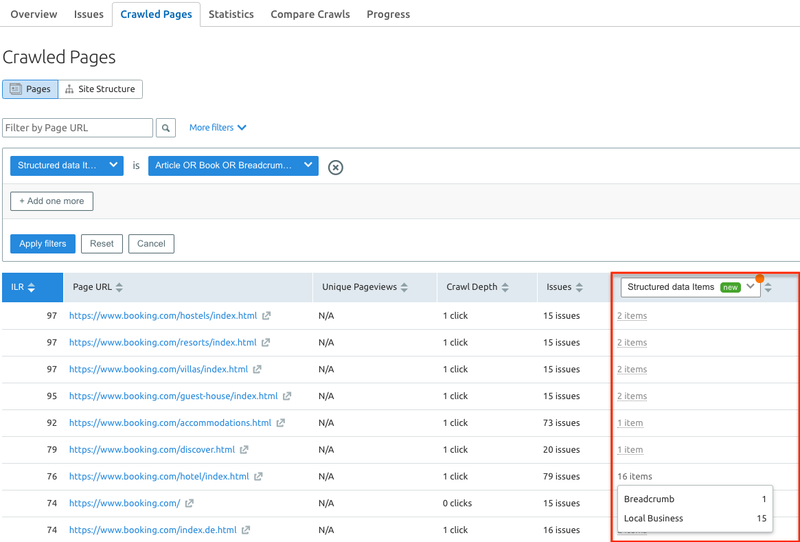Open Article OR Book OR Breadcrum... value dropdown
800x542 pixels.
point(233,165)
